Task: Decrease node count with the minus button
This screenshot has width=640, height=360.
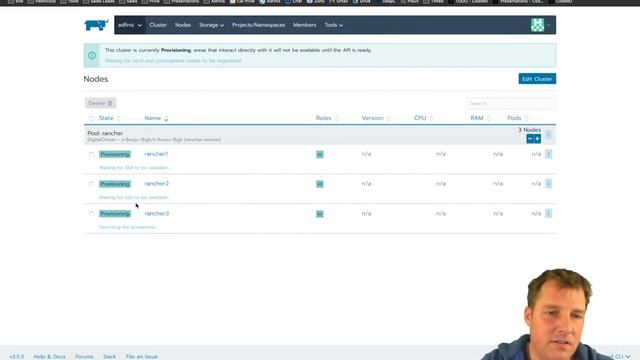Action: pos(530,139)
